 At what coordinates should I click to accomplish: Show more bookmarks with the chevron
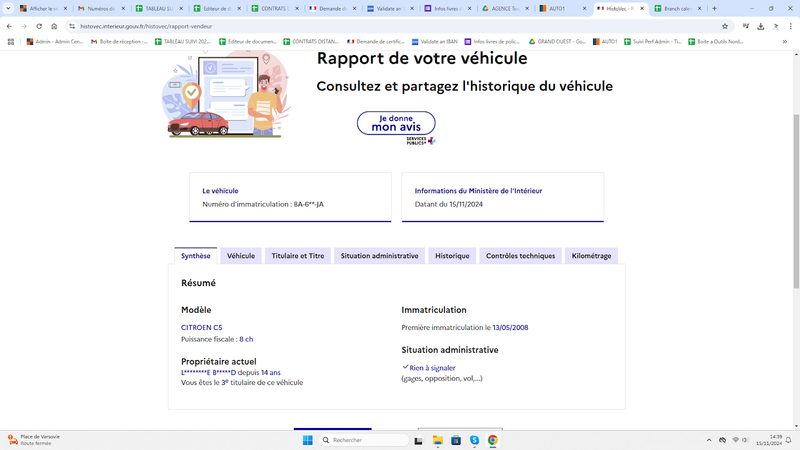tap(785, 41)
